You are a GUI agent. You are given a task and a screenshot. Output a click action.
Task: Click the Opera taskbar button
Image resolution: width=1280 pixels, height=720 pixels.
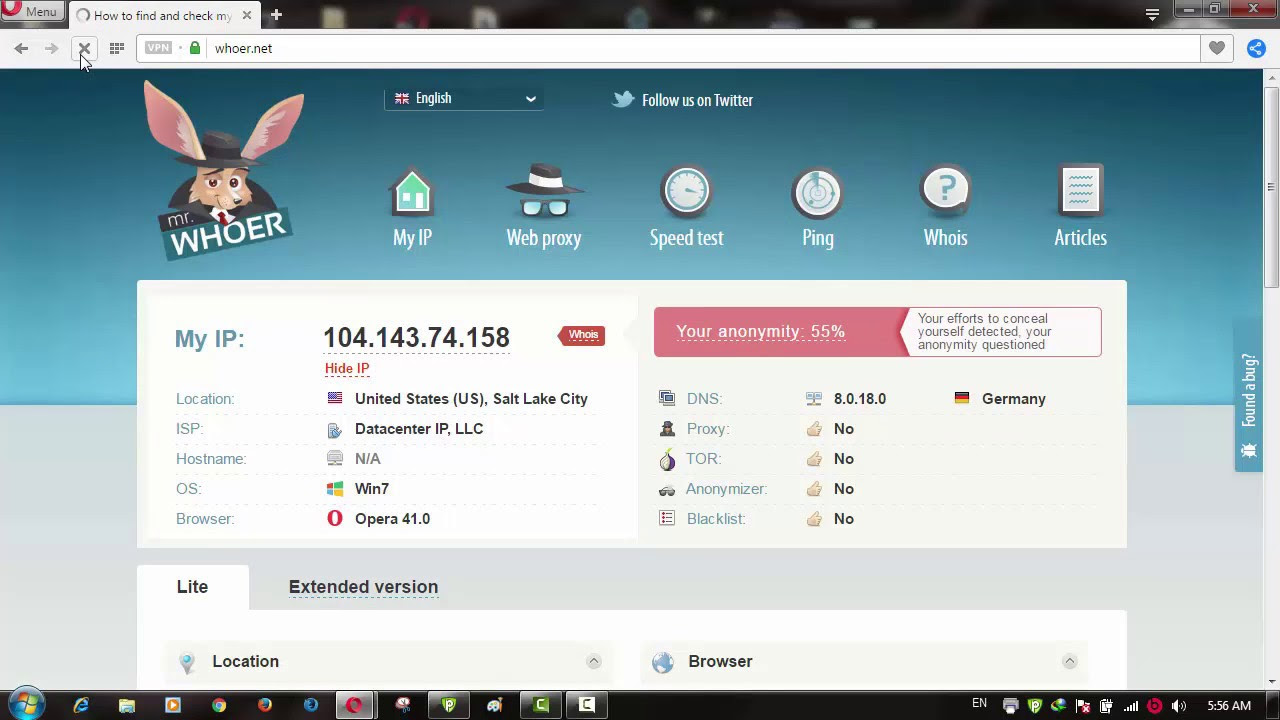tap(354, 705)
